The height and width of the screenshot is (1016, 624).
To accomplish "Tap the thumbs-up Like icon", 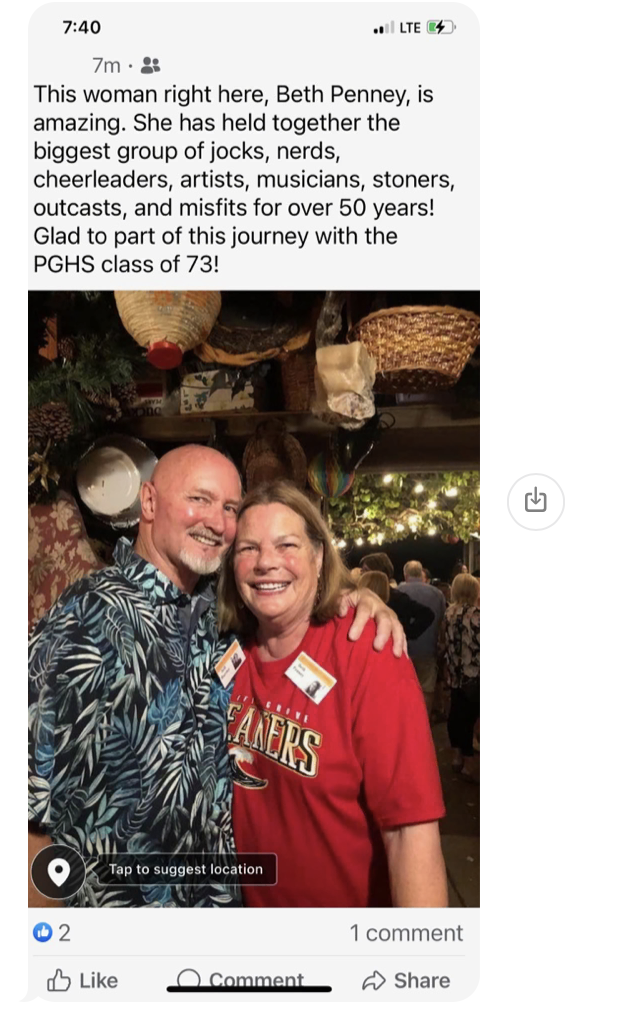I will (x=58, y=980).
